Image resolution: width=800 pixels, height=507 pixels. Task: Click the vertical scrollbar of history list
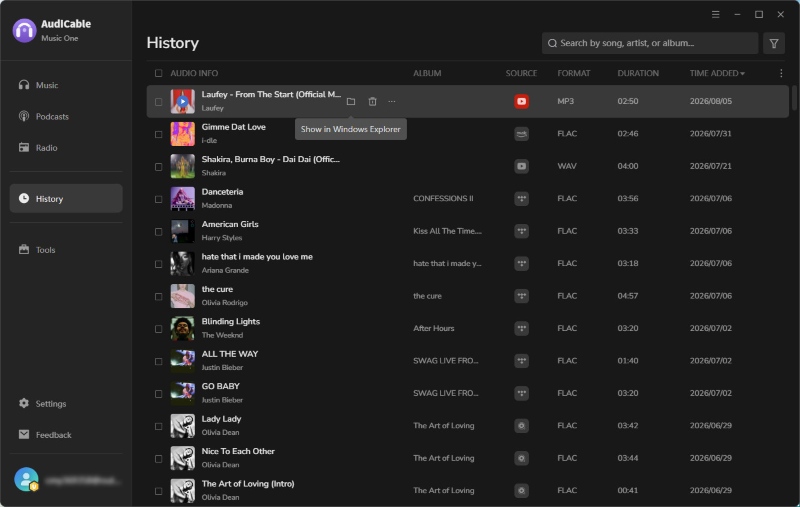point(794,98)
